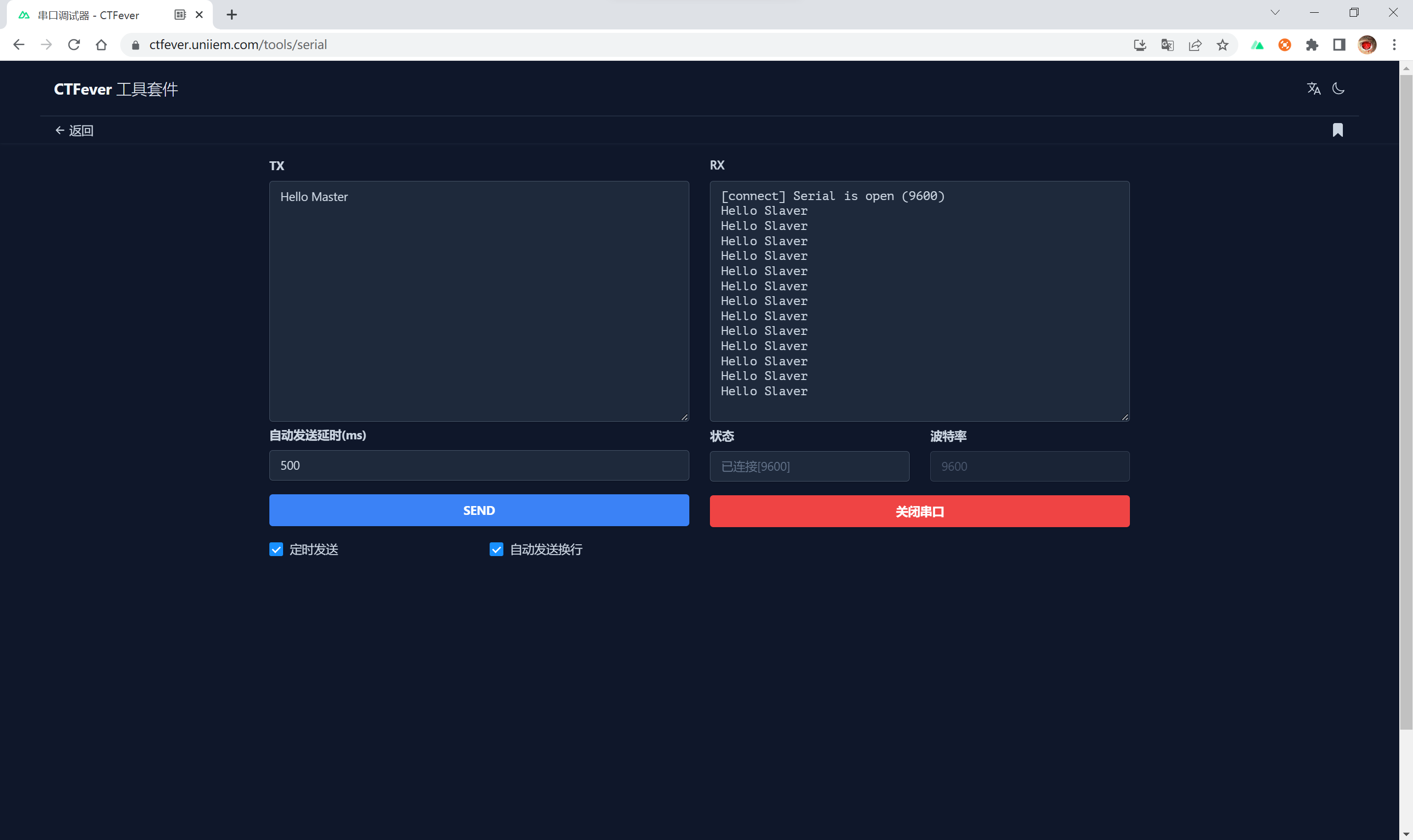The width and height of the screenshot is (1413, 840).
Task: Disable the 自动发送换行 checkbox
Action: click(496, 549)
